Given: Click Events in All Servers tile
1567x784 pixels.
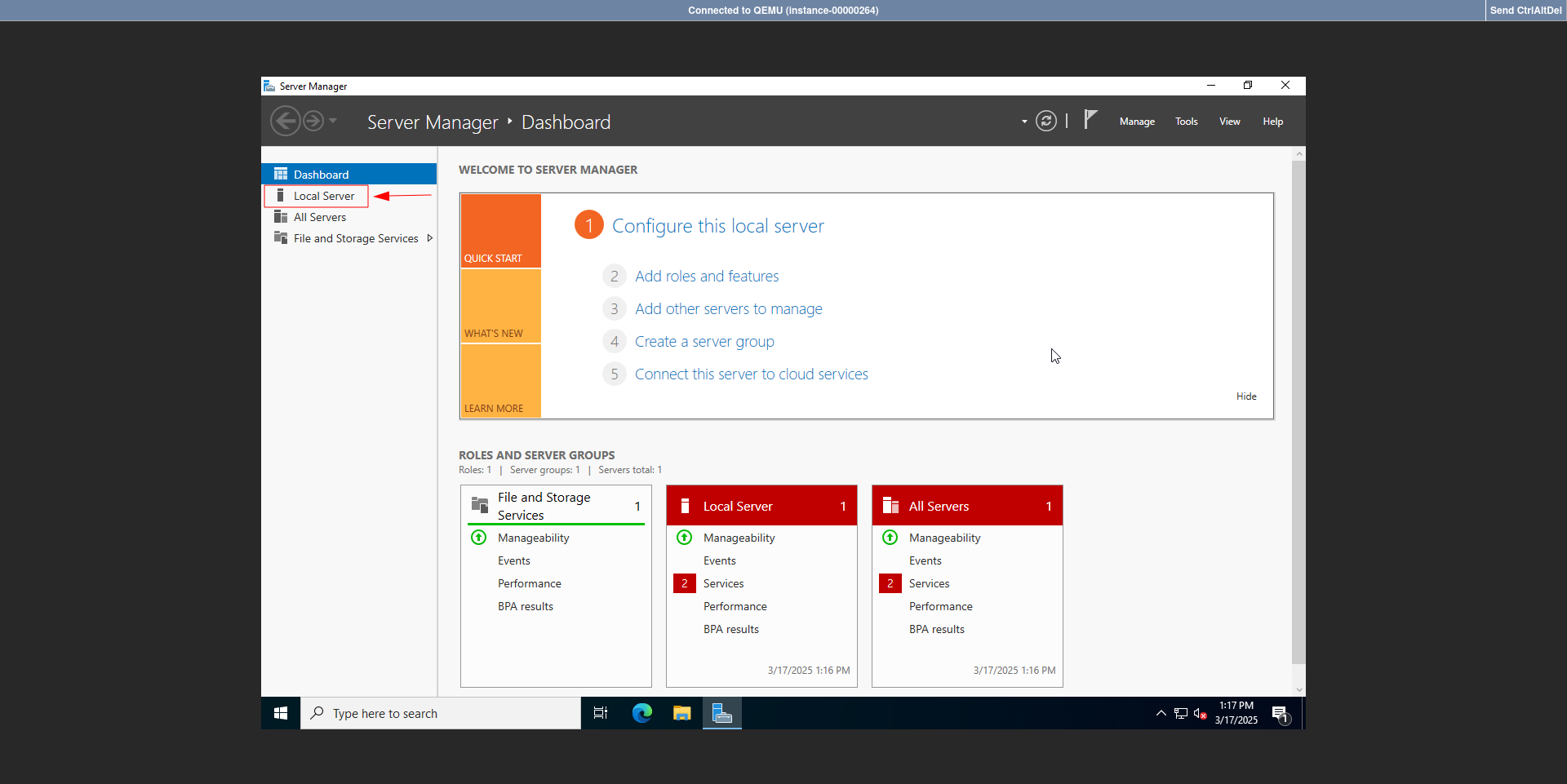Looking at the screenshot, I should 926,560.
